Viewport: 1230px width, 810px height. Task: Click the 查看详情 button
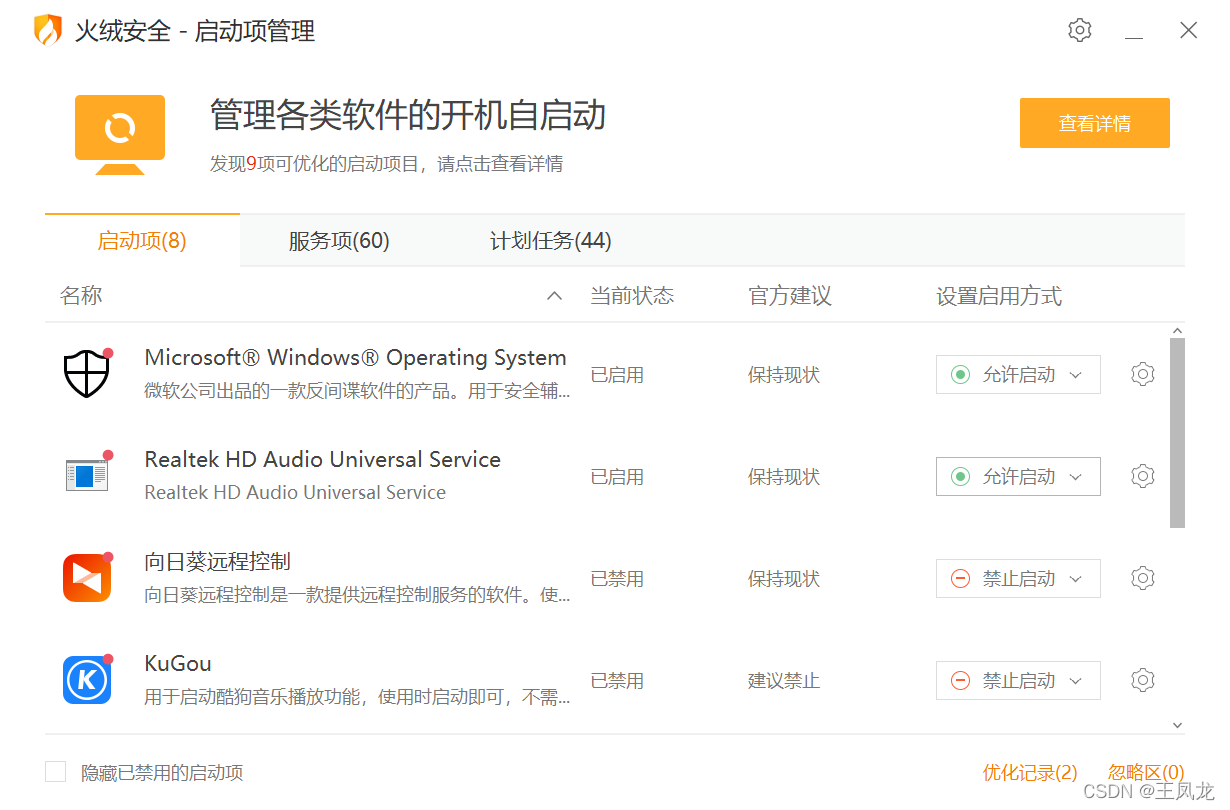point(1095,123)
